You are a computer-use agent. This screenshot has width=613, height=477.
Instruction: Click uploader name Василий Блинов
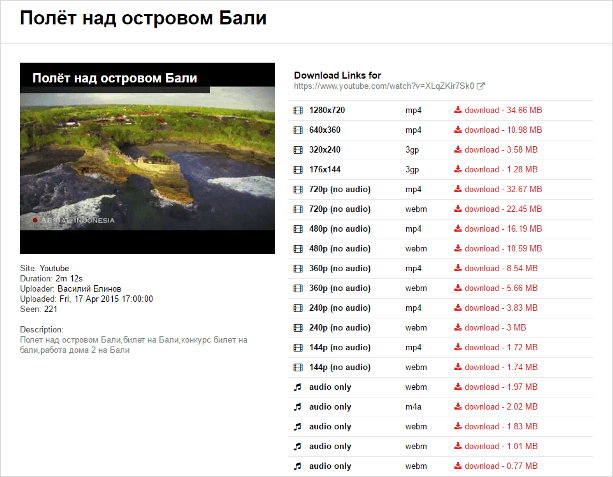coord(89,289)
